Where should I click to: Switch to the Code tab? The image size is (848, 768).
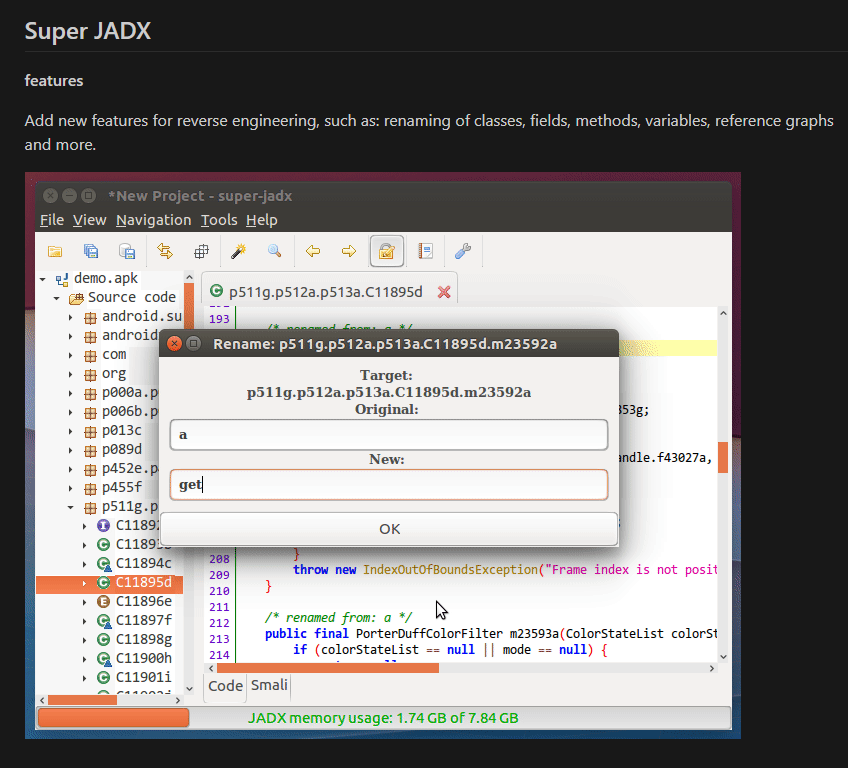(x=226, y=686)
